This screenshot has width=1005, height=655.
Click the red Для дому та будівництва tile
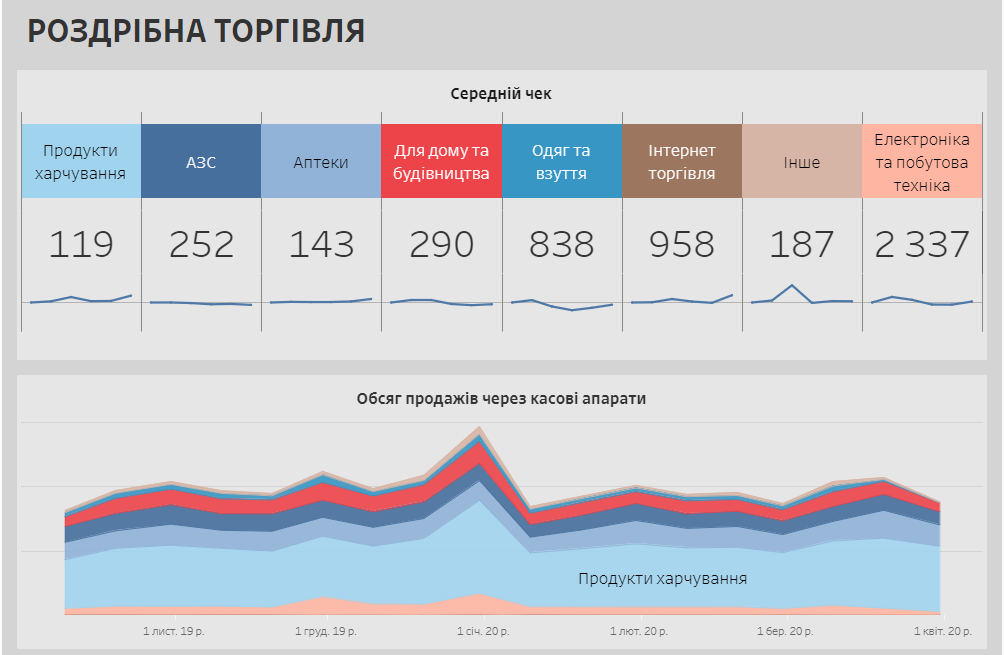pyautogui.click(x=441, y=161)
